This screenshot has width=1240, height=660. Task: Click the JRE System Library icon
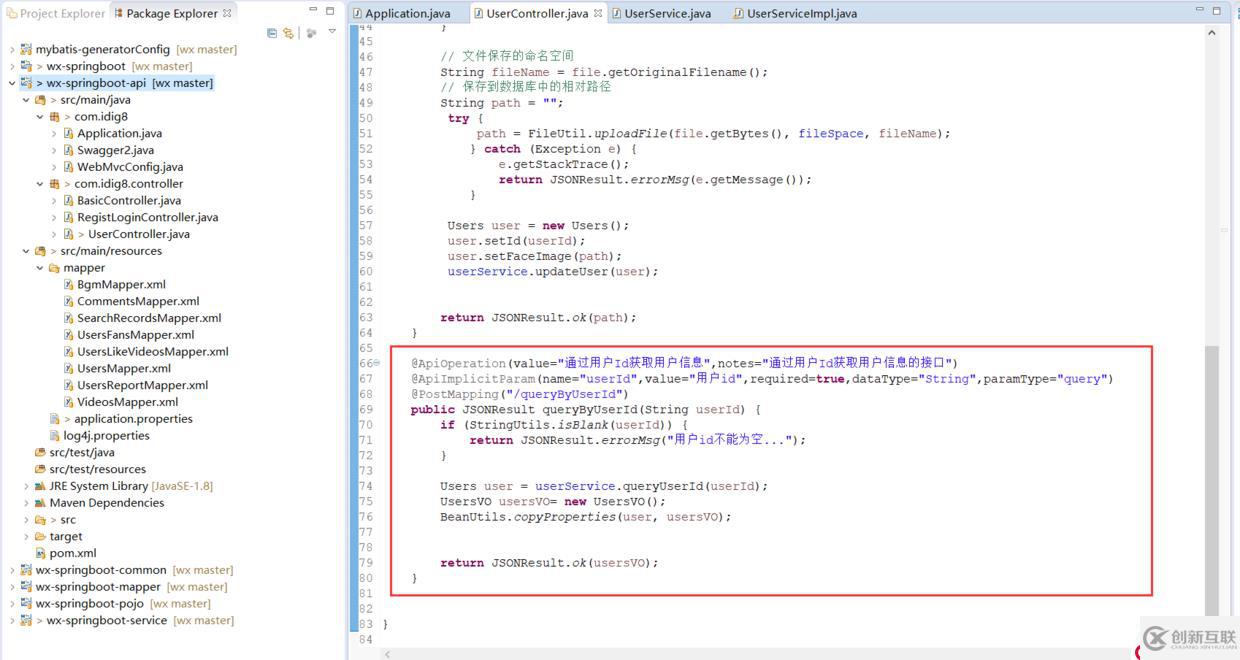(40, 486)
